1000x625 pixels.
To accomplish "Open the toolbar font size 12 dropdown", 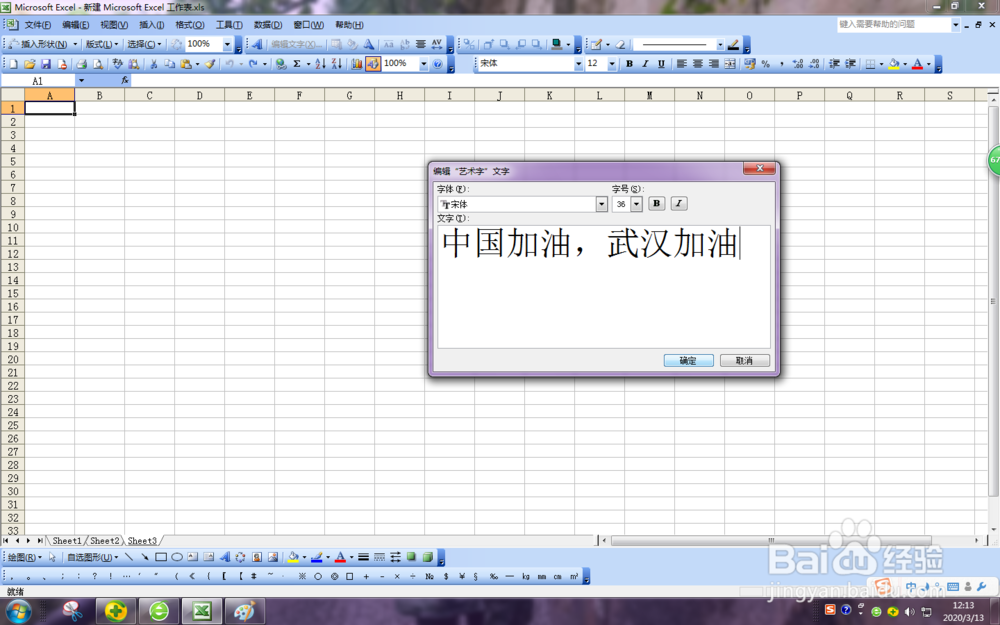I will click(x=612, y=64).
